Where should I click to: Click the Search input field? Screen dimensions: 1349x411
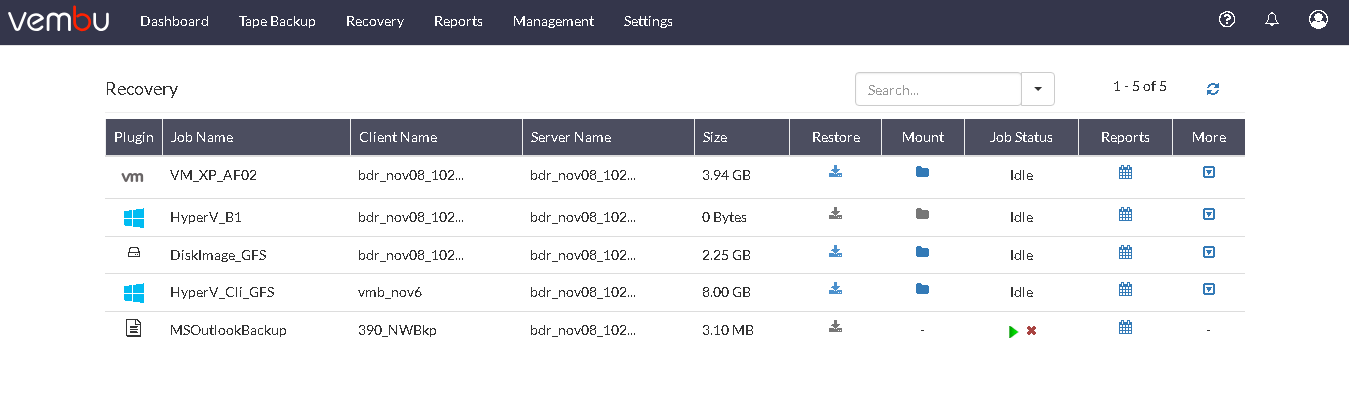click(x=938, y=89)
